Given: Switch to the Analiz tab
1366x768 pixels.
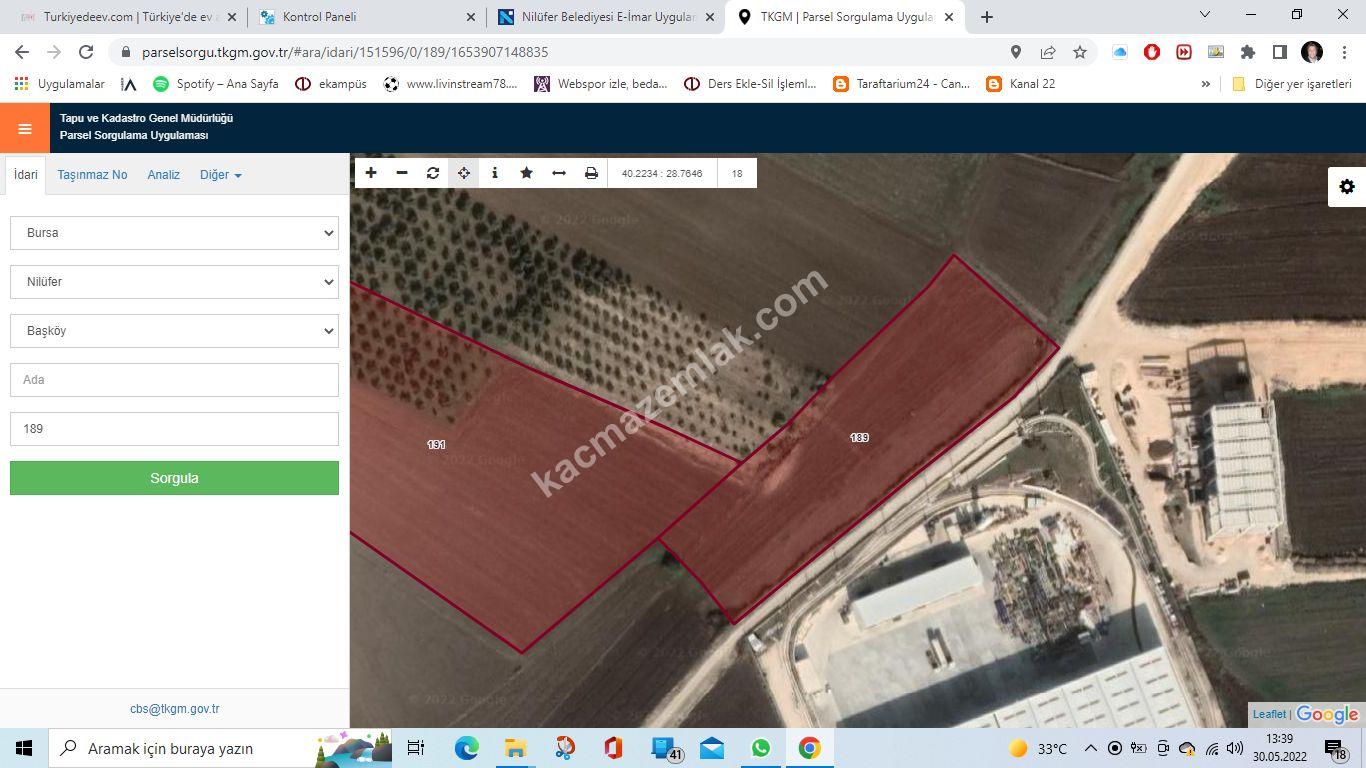Looking at the screenshot, I should click(163, 175).
